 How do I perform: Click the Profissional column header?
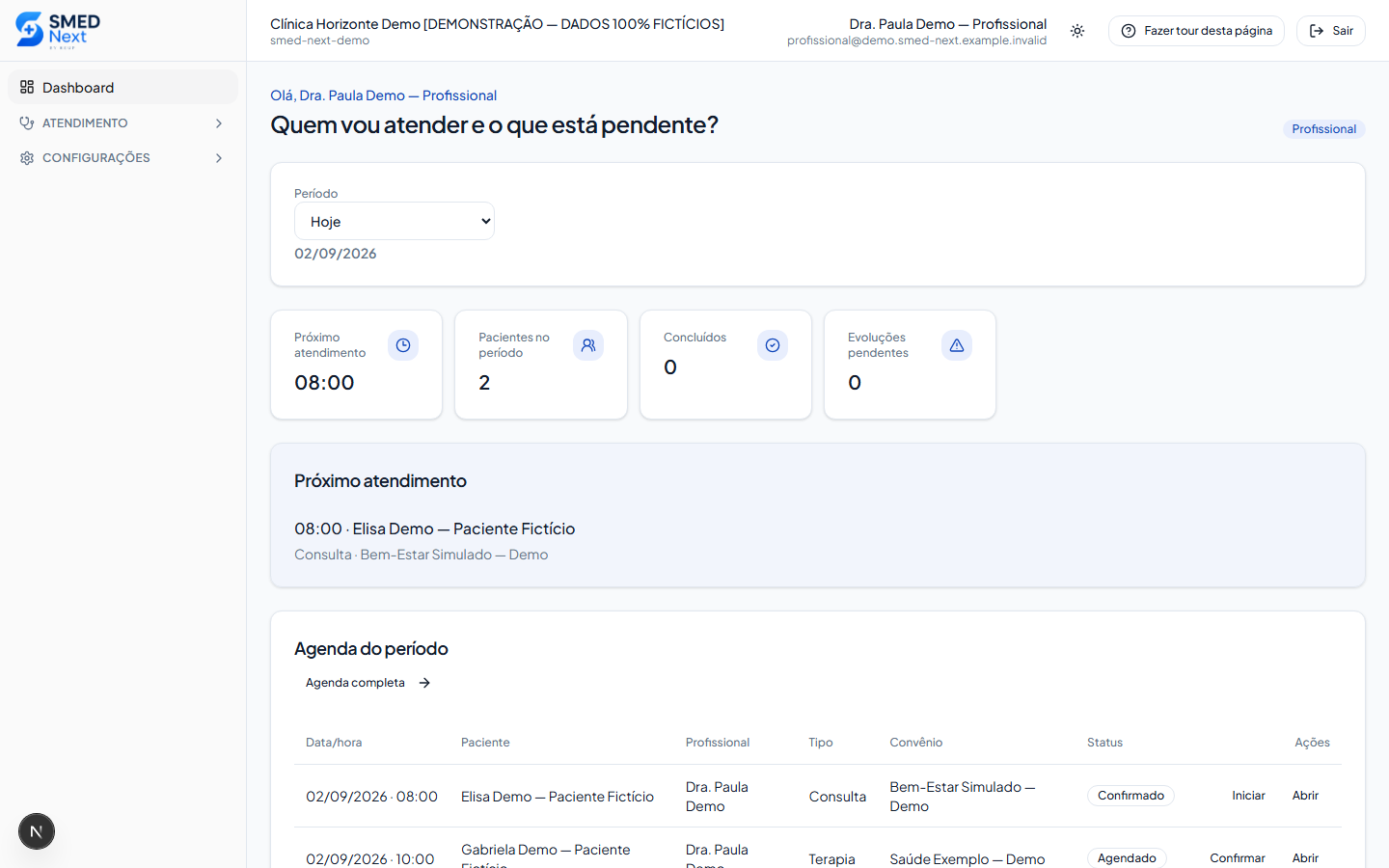[x=718, y=743]
